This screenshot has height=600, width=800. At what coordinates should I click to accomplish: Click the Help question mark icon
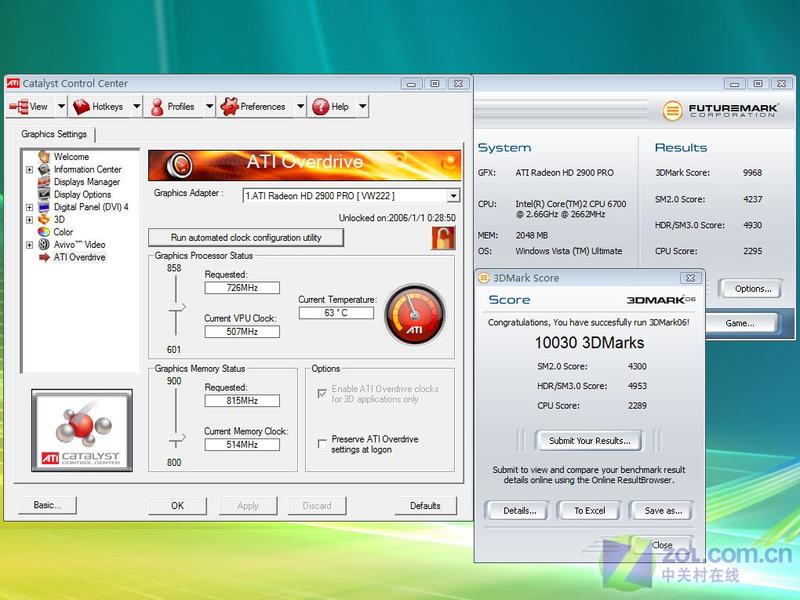pyautogui.click(x=320, y=107)
